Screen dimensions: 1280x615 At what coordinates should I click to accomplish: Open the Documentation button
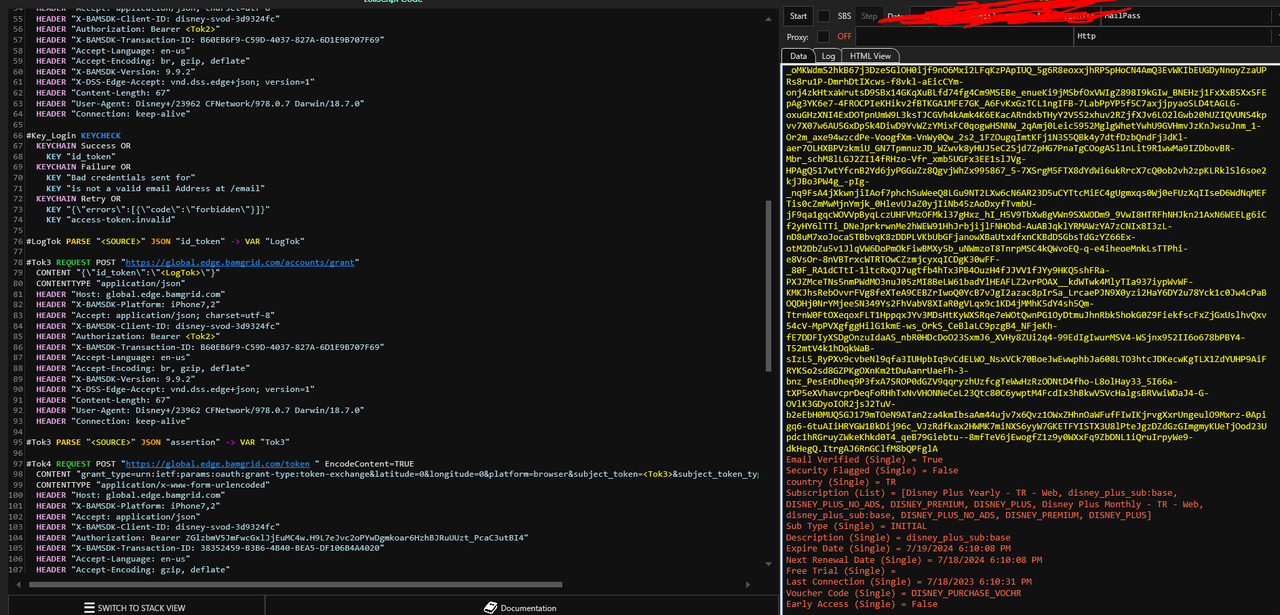click(x=520, y=607)
